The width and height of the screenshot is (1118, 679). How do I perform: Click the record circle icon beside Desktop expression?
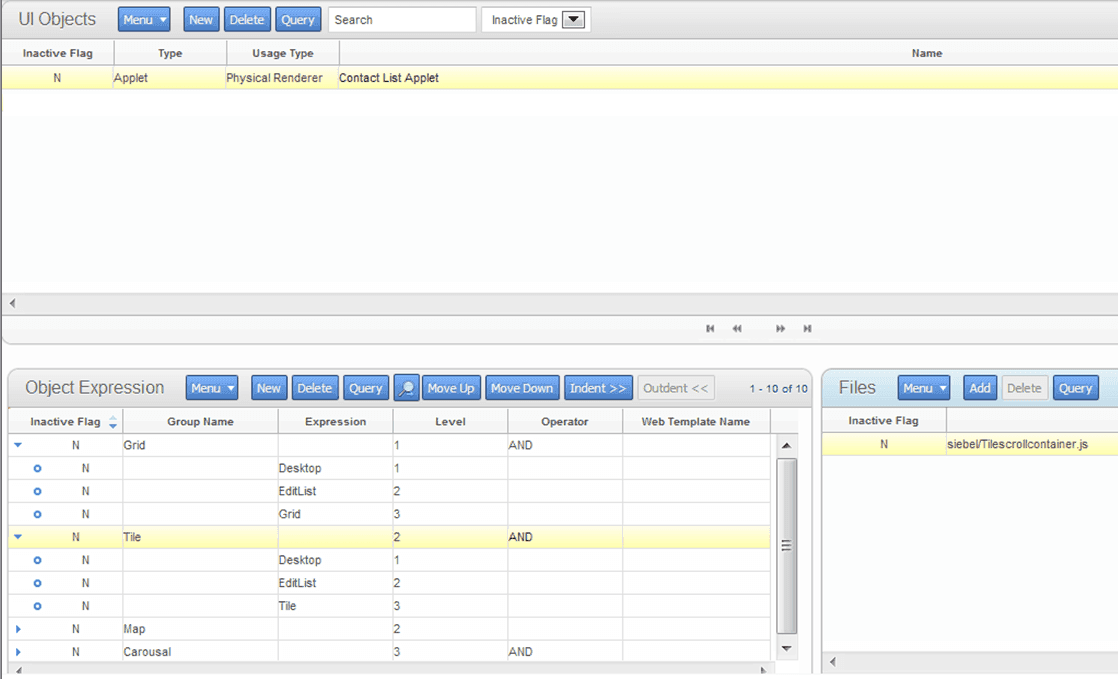(x=37, y=468)
